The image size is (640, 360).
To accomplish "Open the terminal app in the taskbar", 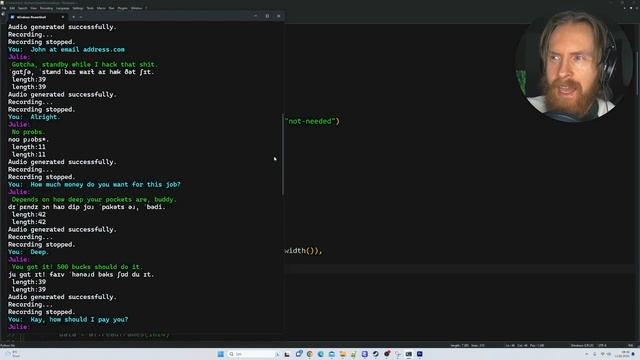I will point(409,354).
